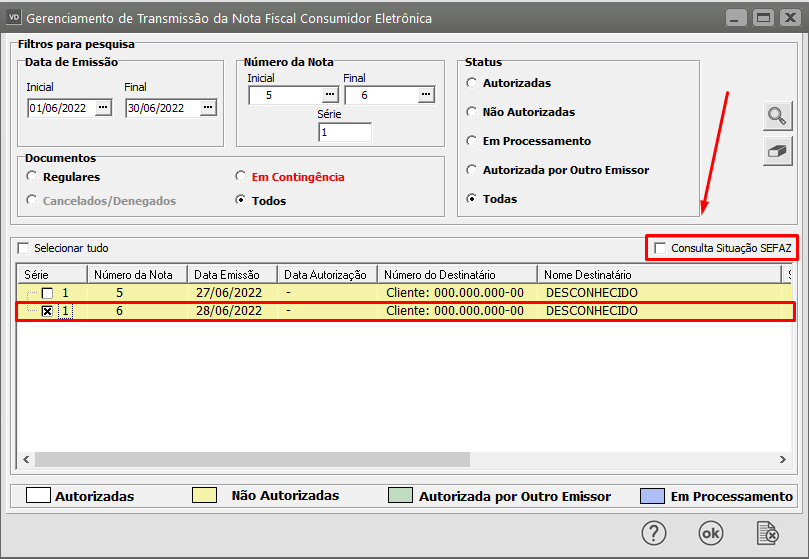Open lookup for Final note number
This screenshot has height=559, width=809.
(x=426, y=95)
